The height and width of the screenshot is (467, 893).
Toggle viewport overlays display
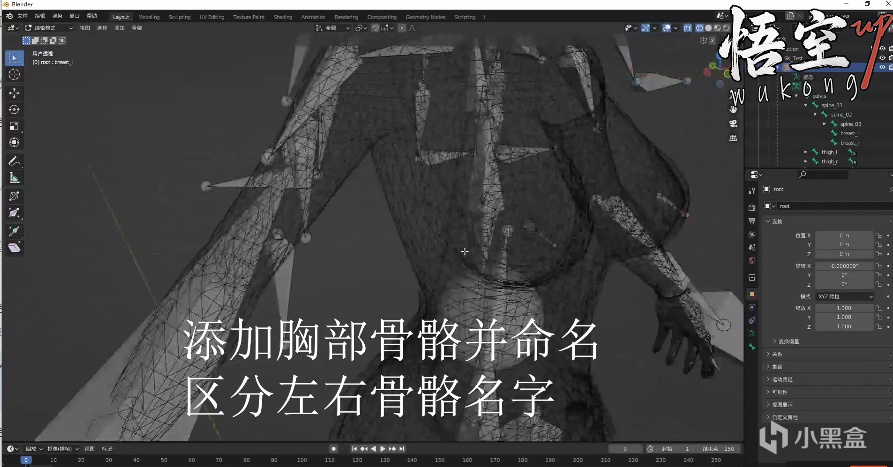[x=666, y=27]
